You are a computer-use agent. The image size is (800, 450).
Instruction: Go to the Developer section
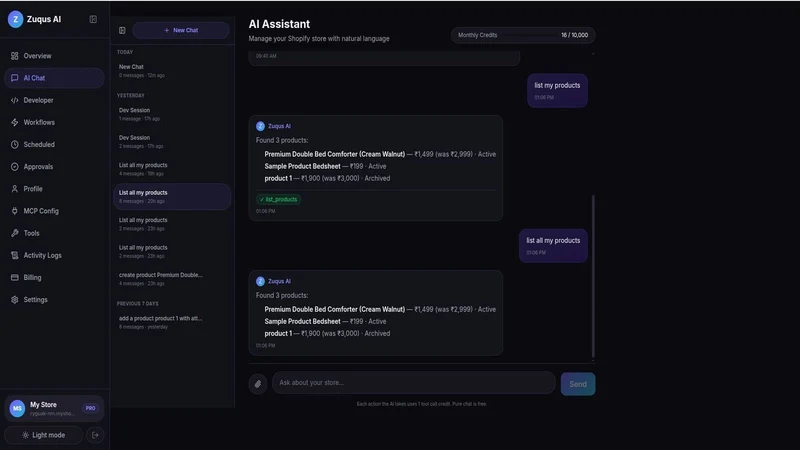point(54,100)
